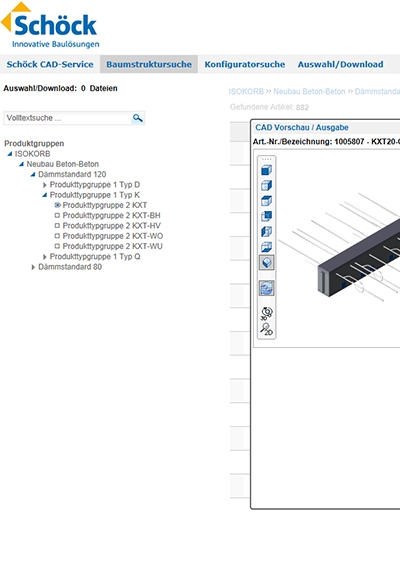Click the 'CAD Vorschau / Ausgabe' title

[x=302, y=127]
